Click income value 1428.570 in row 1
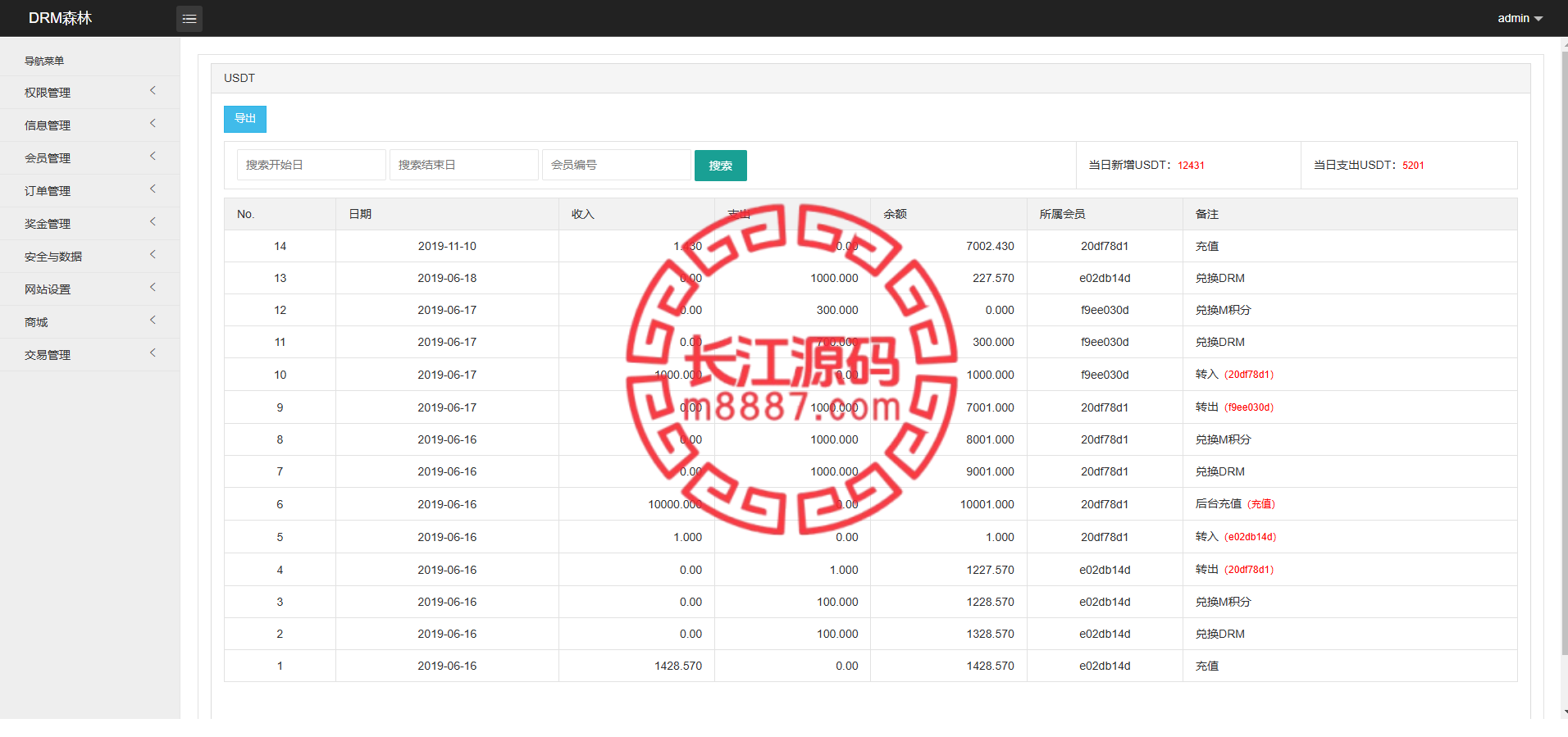 click(x=678, y=666)
